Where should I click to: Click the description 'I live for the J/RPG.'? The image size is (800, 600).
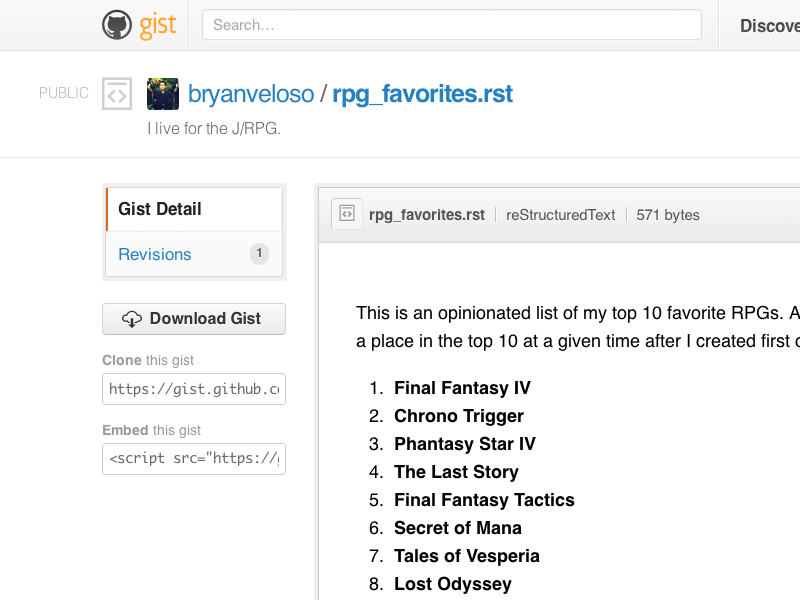214,129
